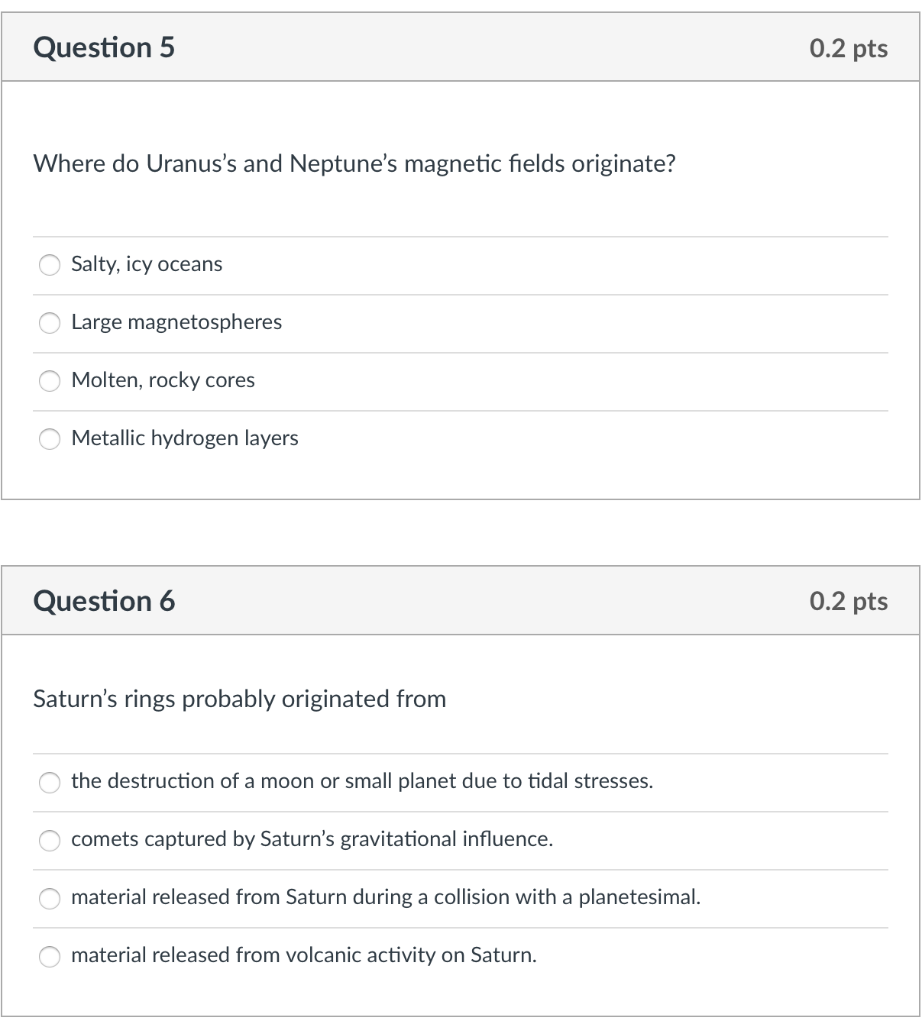922x1024 pixels.
Task: Click the 'Saturn's rings probably originated from' prompt
Action: coord(240,699)
